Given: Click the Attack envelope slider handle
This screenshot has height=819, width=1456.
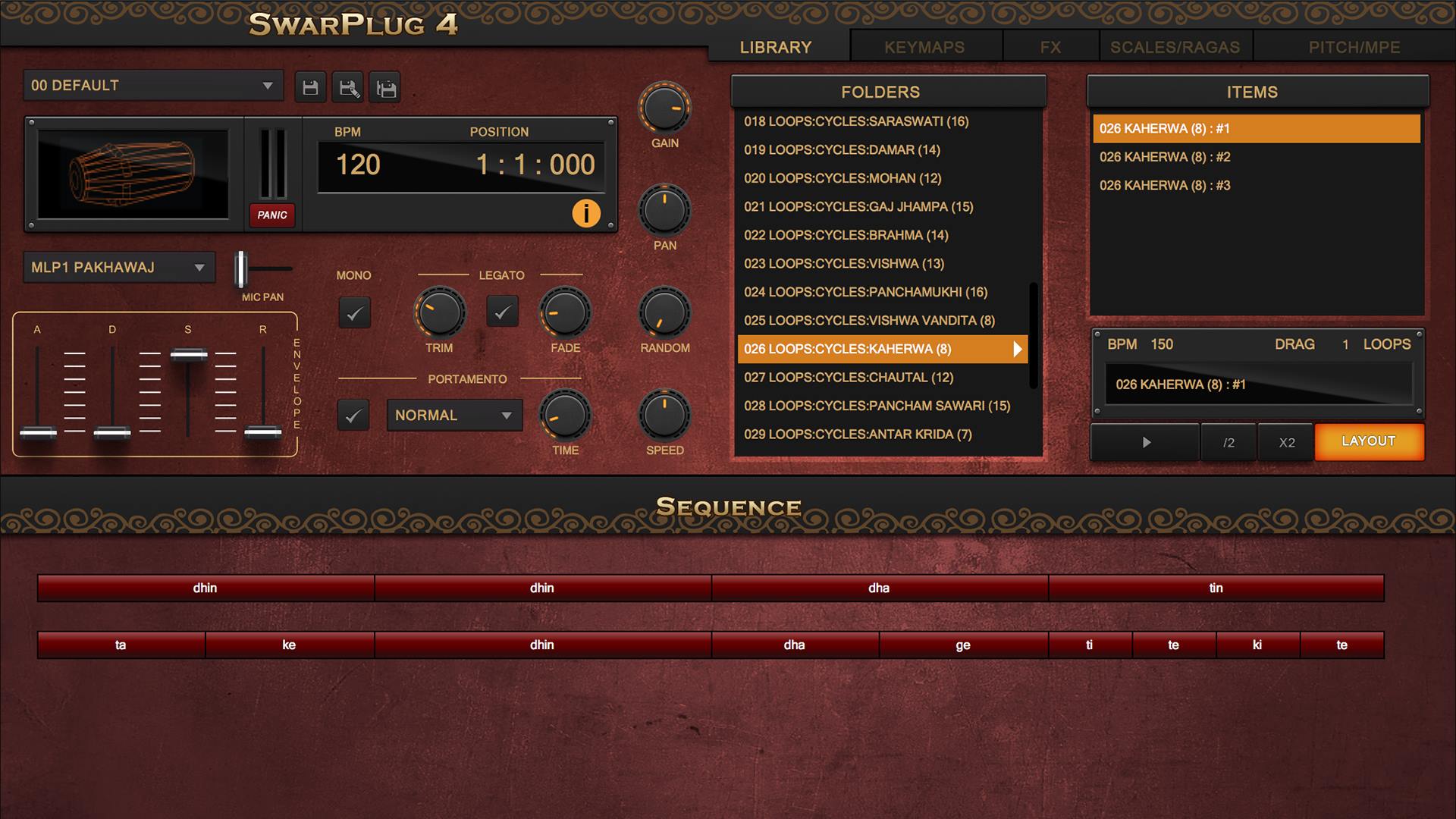Looking at the screenshot, I should pyautogui.click(x=38, y=433).
